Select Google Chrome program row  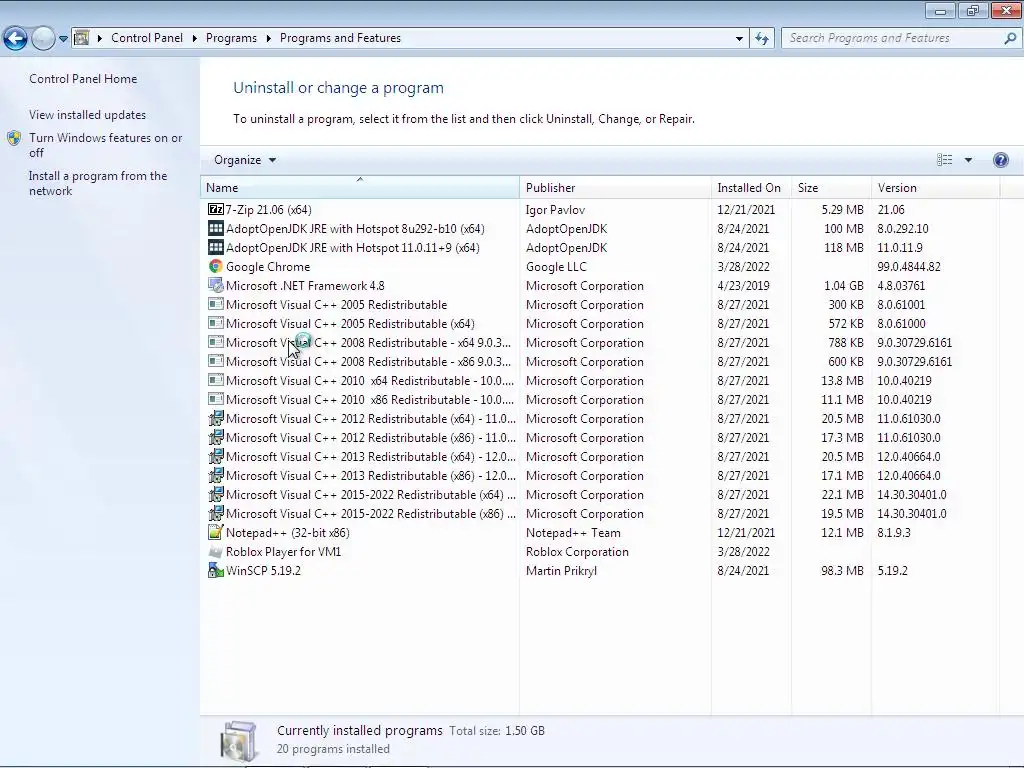[x=601, y=266]
